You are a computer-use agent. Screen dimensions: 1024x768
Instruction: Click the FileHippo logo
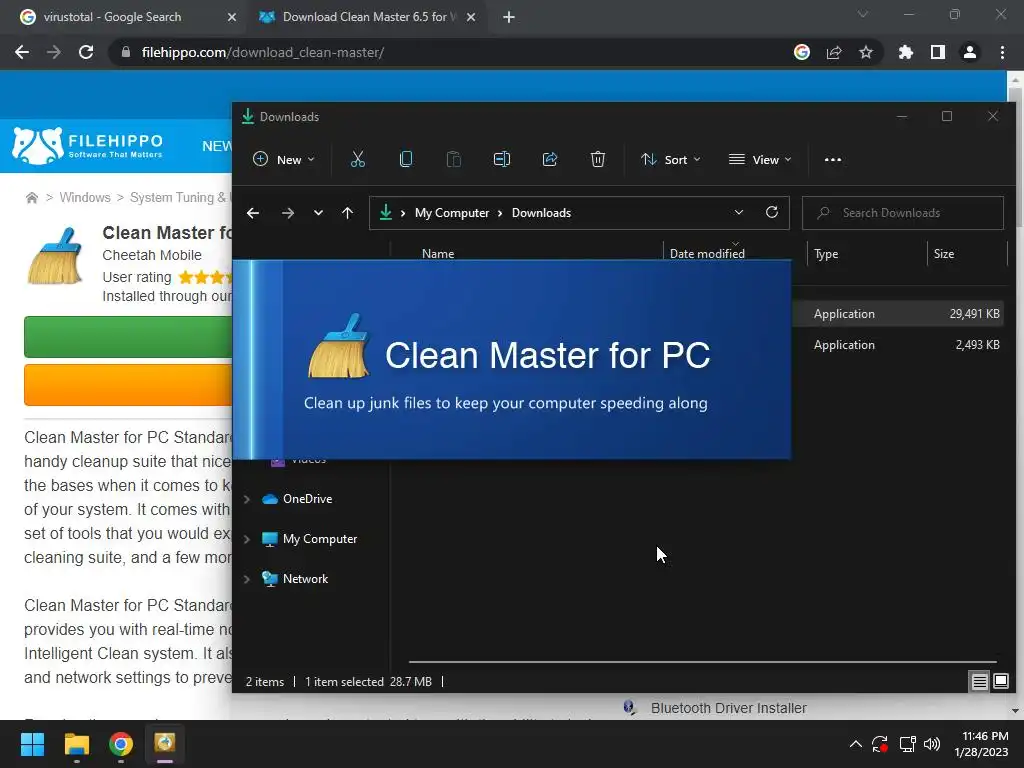[88, 146]
